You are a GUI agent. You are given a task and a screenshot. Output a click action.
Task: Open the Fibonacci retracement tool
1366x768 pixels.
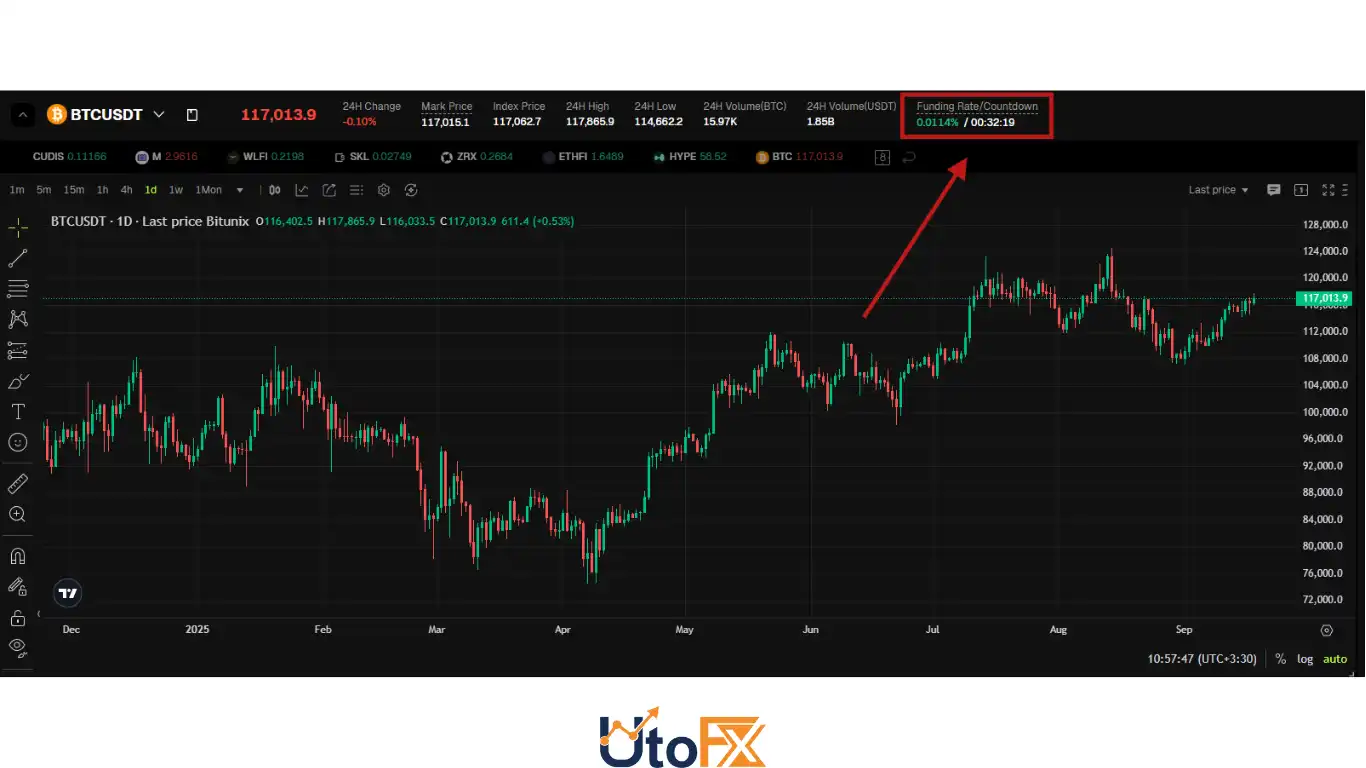click(x=18, y=289)
